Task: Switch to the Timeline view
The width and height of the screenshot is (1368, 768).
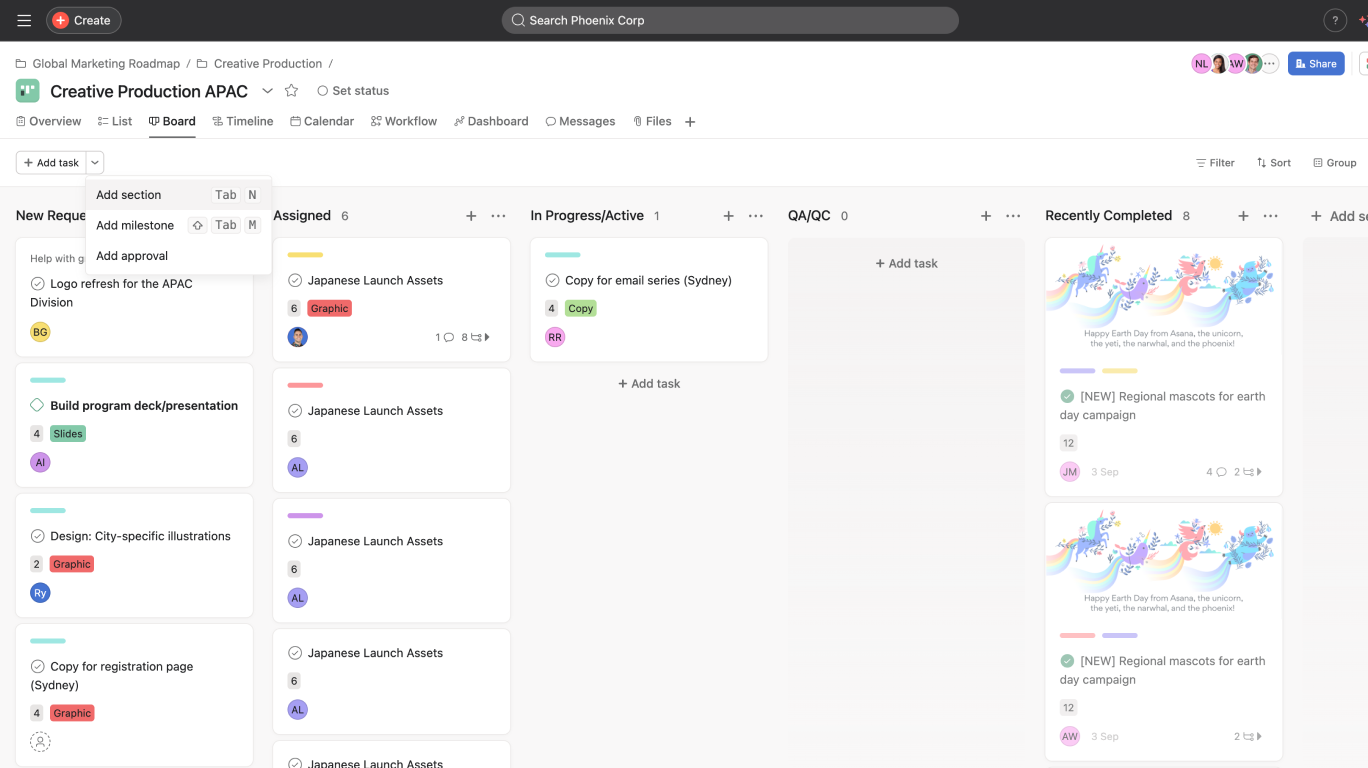Action: [x=243, y=121]
